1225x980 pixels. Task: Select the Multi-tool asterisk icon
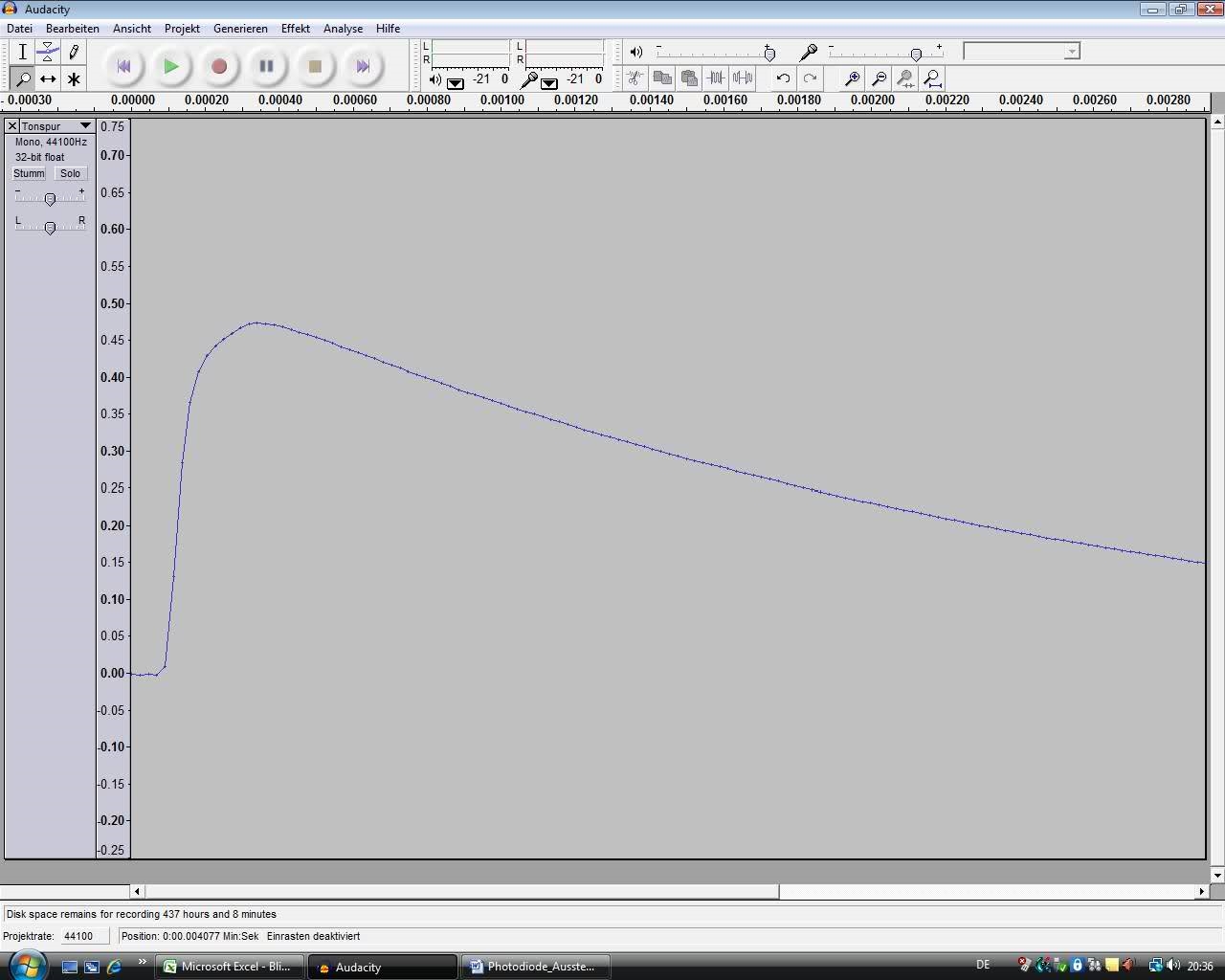[74, 78]
